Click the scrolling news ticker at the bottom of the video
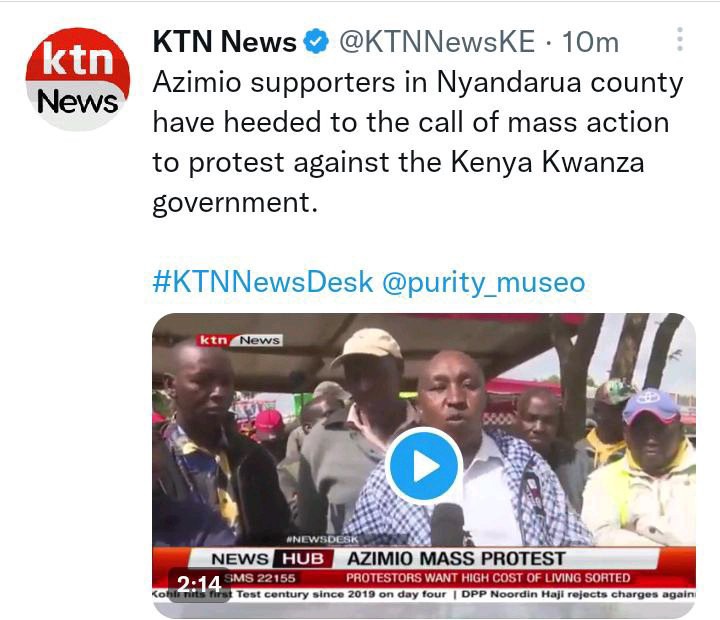Viewport: 720px width, 620px height. click(x=424, y=594)
